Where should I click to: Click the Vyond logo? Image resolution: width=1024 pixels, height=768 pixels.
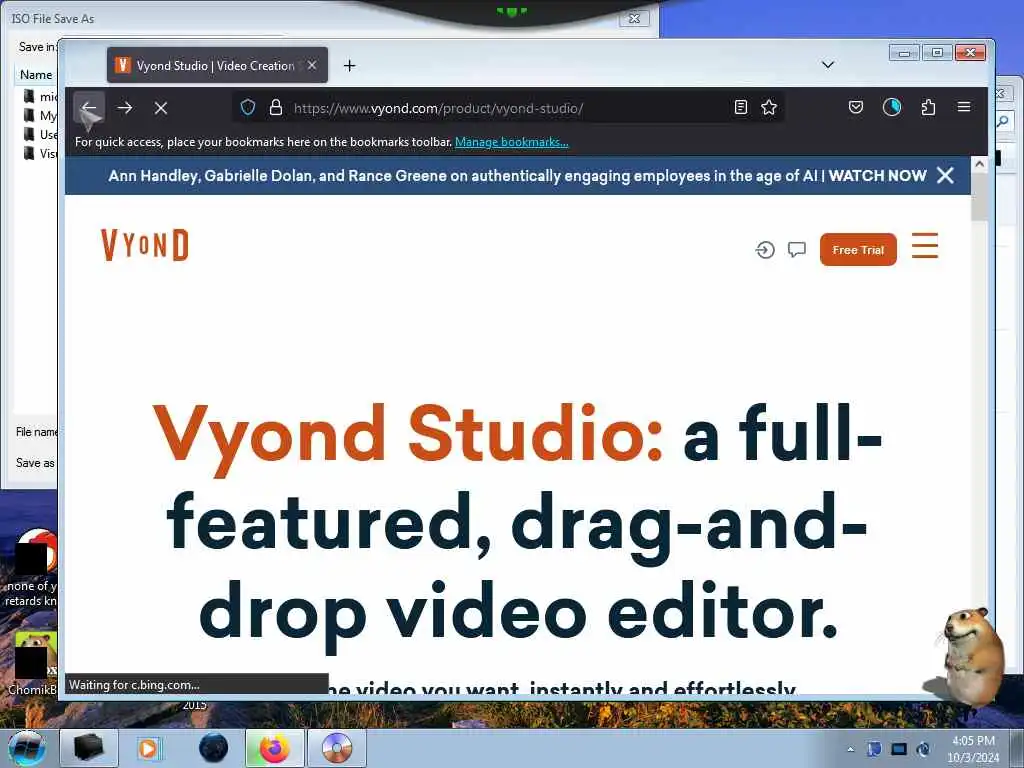pos(145,245)
